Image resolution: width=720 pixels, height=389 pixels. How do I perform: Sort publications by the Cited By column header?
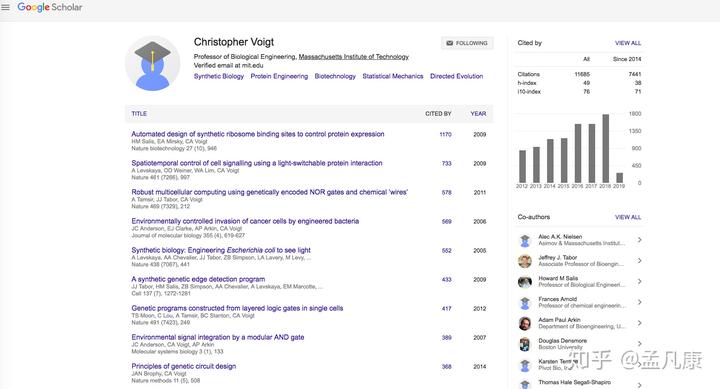[438, 113]
